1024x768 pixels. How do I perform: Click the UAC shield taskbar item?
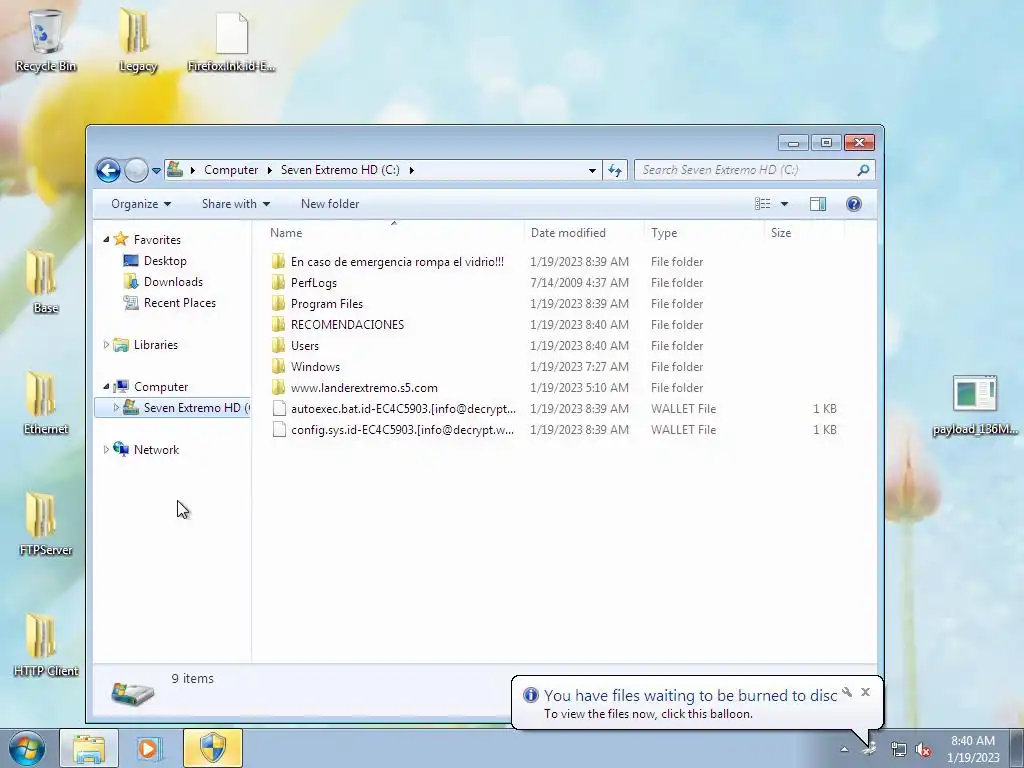(x=213, y=748)
